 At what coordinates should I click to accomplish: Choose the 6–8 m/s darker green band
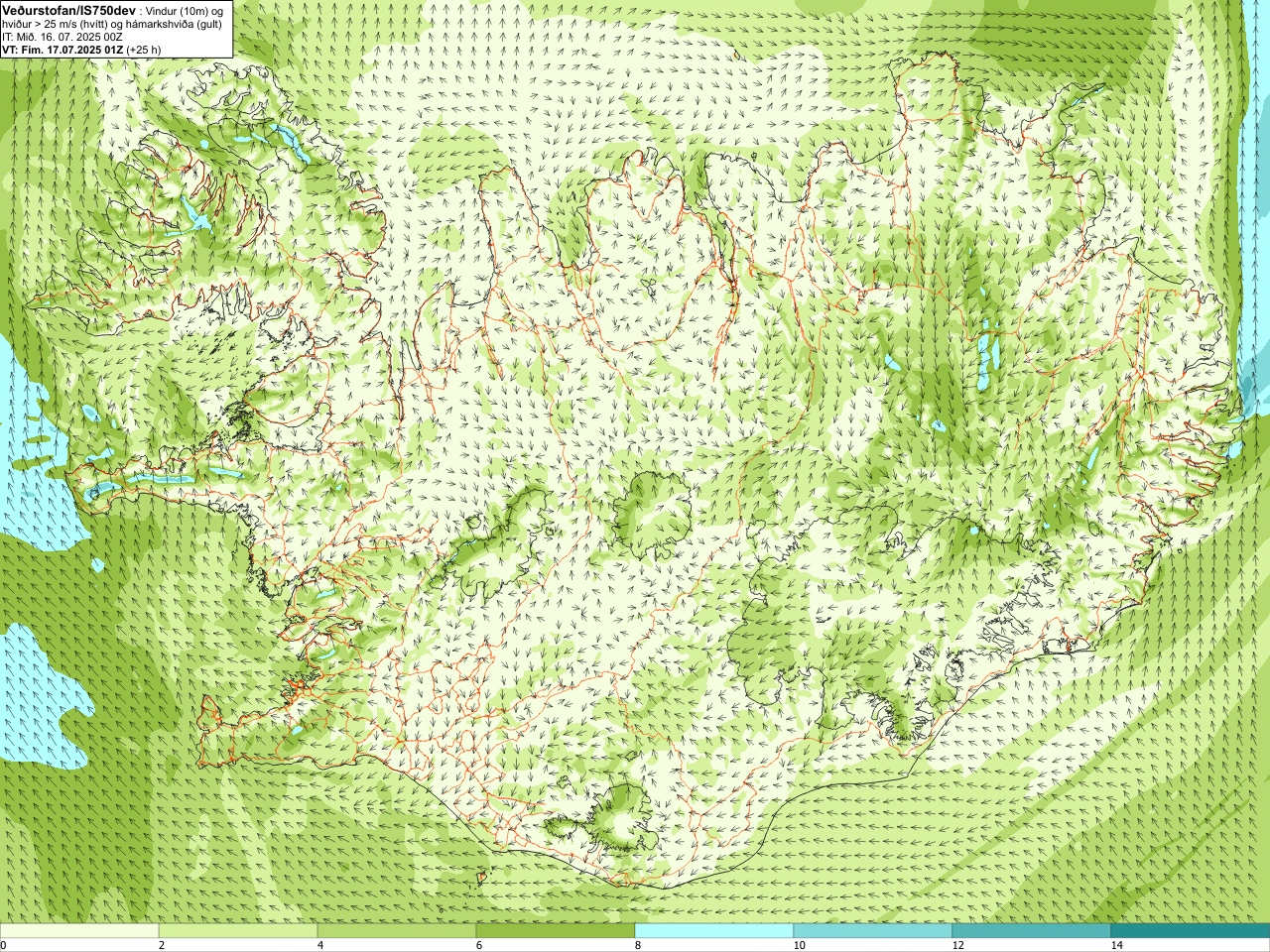coord(556,931)
